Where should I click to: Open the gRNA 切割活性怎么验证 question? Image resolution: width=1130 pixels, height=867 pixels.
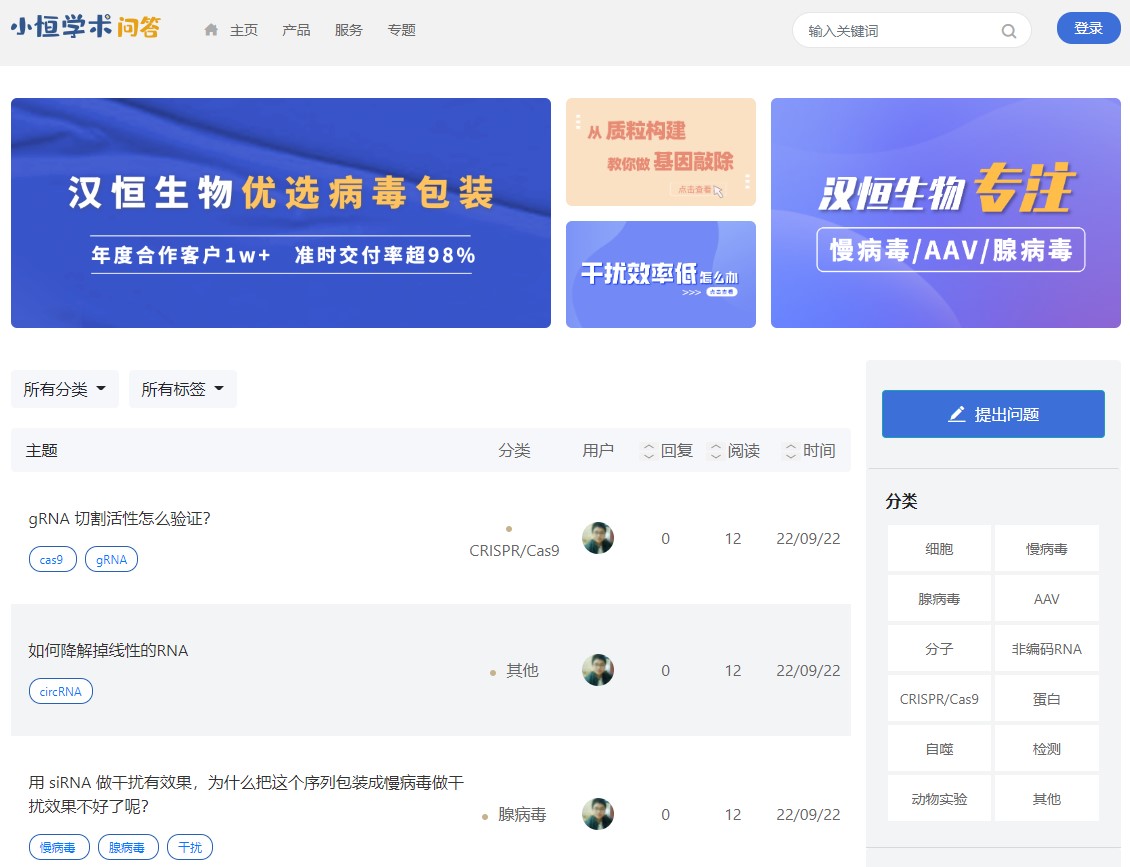(x=119, y=519)
